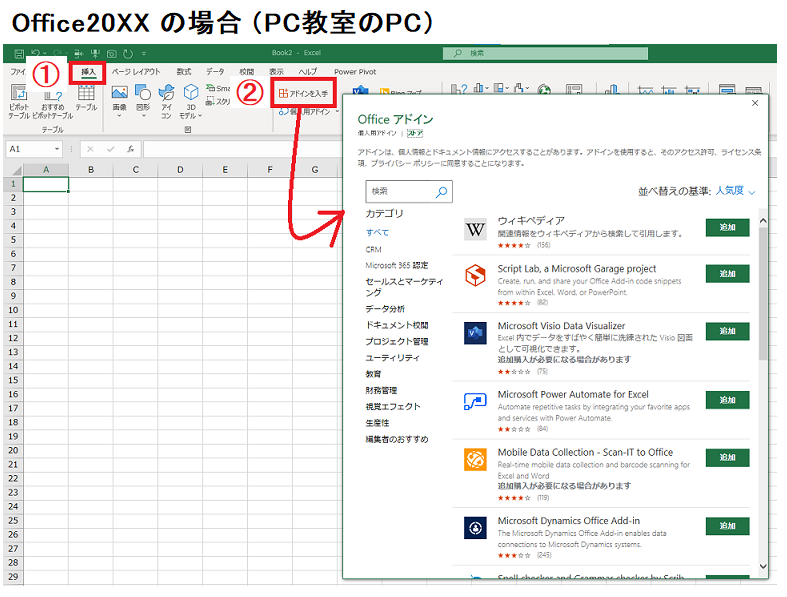Viewport: 787px width, 597px height.
Task: Click the Insert Function fx icon
Action: 130,149
